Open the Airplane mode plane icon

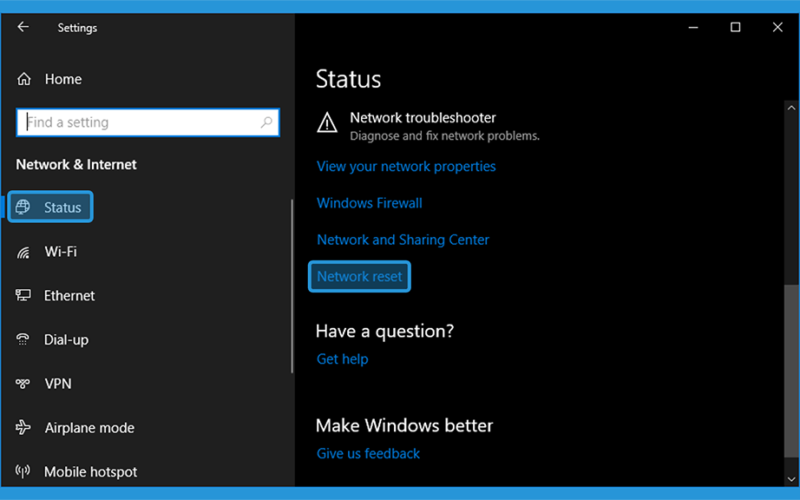coord(23,427)
